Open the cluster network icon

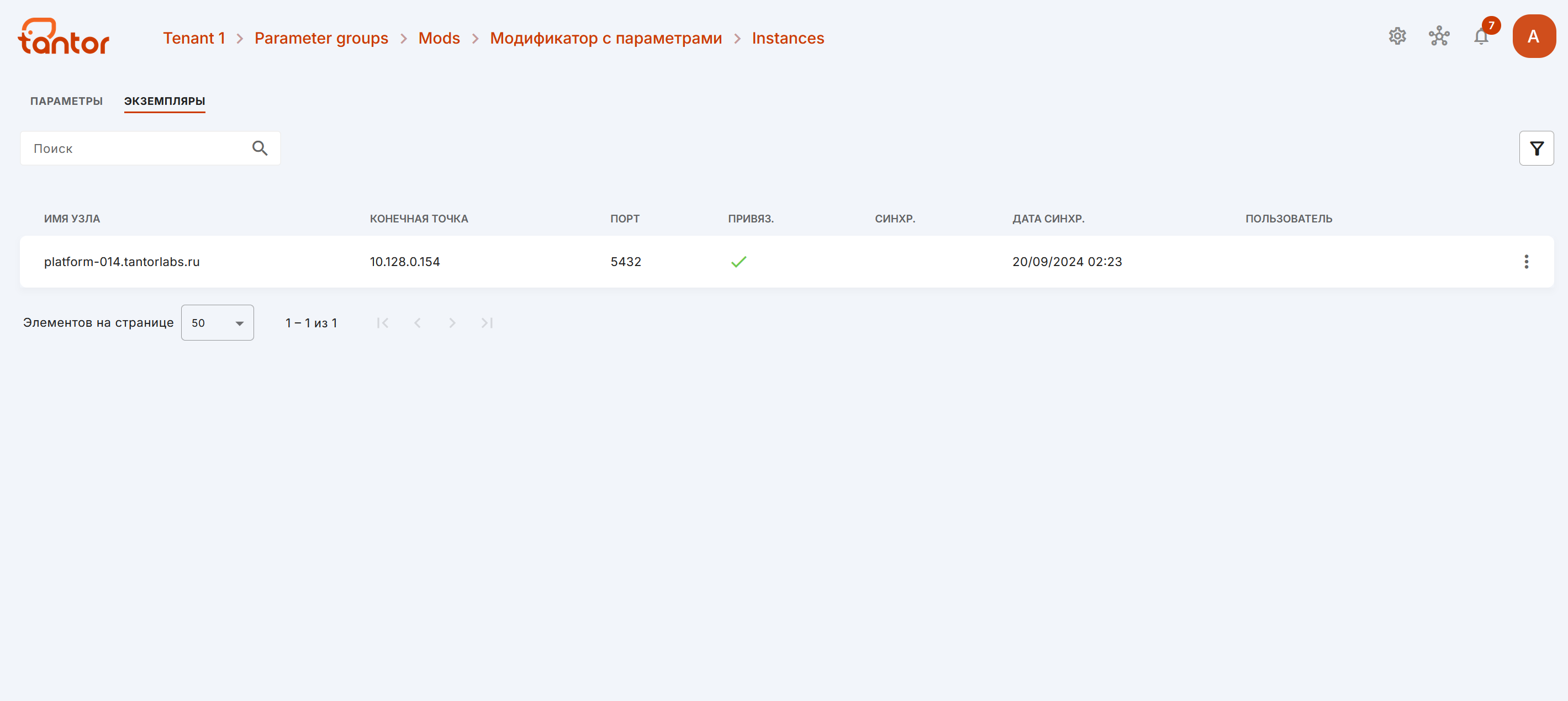pos(1439,36)
